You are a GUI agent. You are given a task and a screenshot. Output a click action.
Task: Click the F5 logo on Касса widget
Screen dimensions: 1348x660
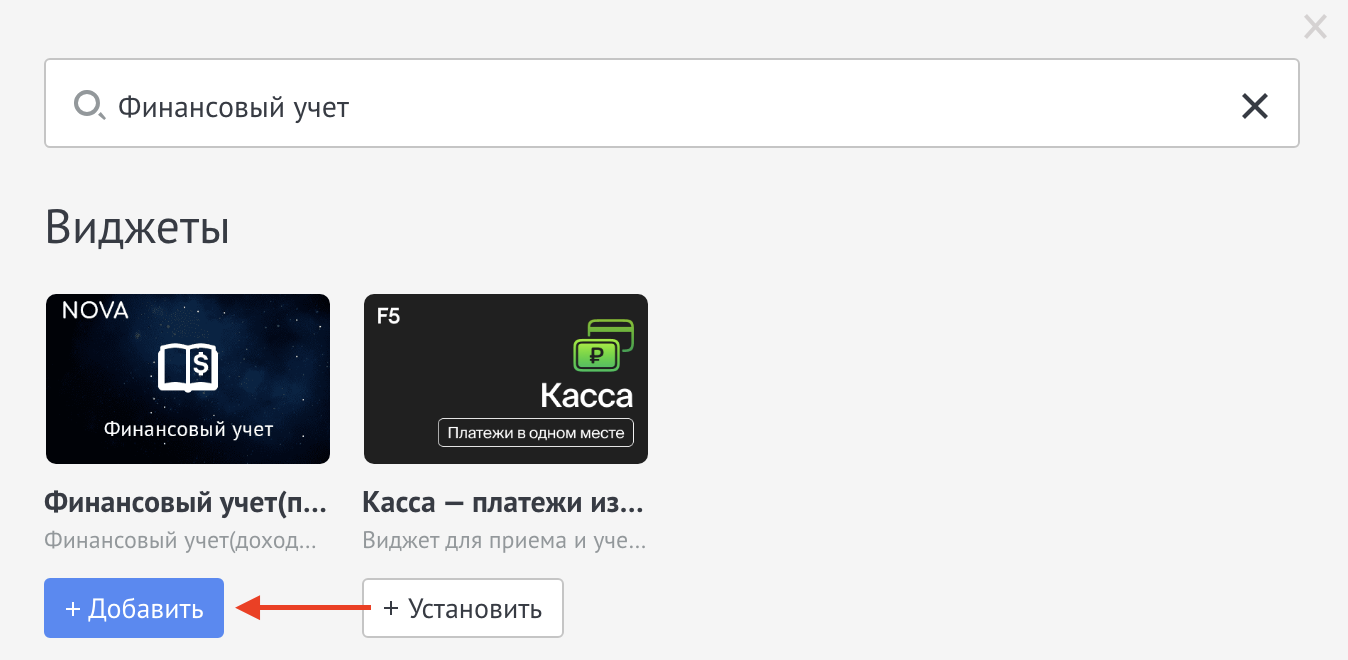tap(389, 318)
